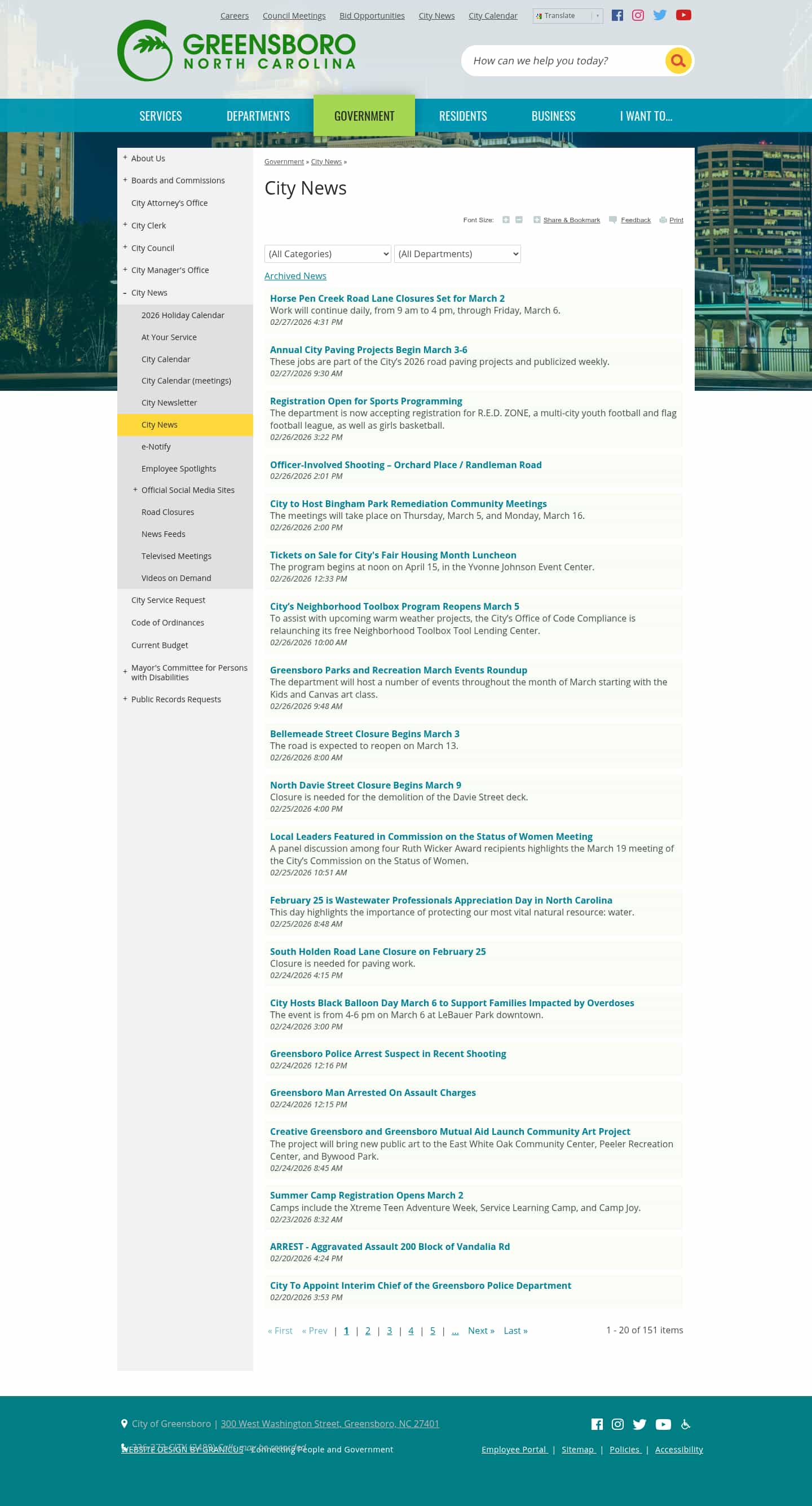Select e-Notify in the sidebar

156,447
